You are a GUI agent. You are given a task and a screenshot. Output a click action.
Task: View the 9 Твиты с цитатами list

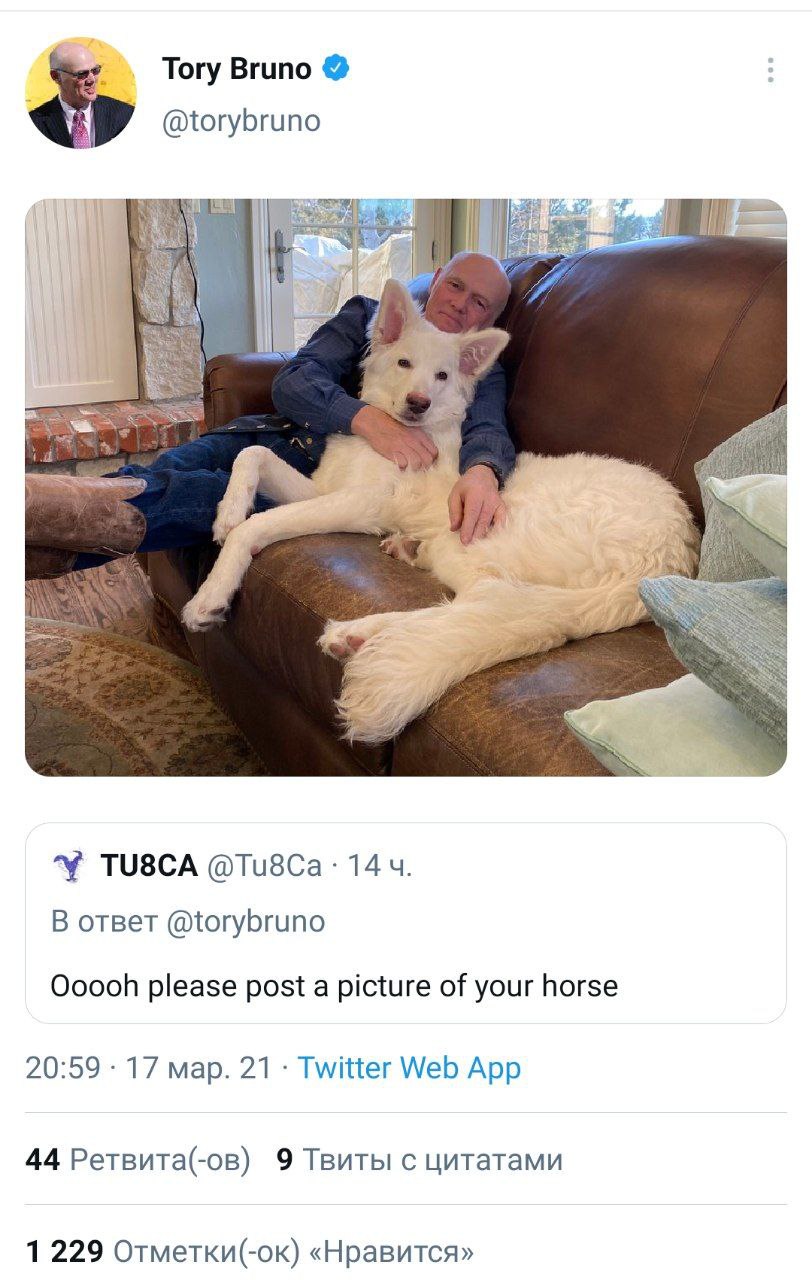[420, 1160]
